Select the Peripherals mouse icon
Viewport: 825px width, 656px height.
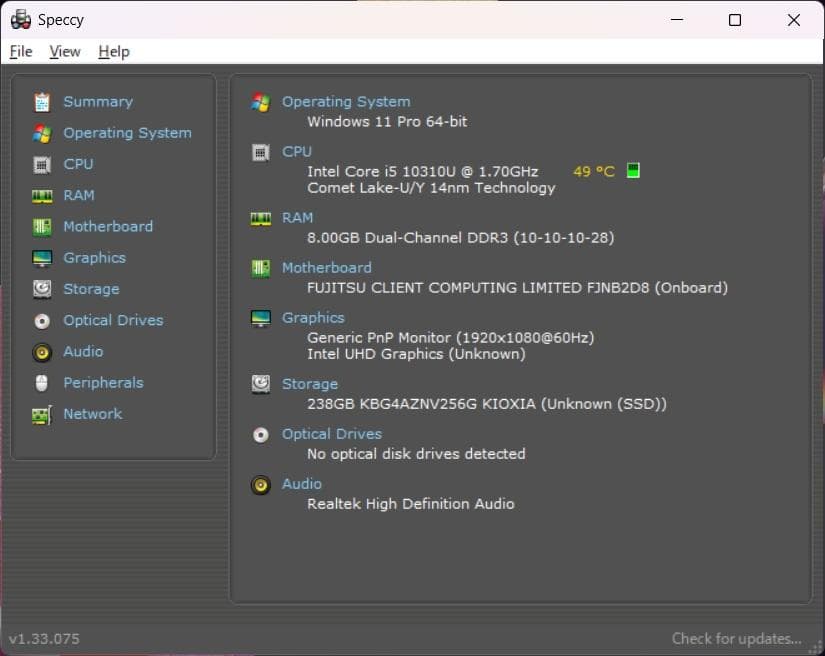point(41,382)
